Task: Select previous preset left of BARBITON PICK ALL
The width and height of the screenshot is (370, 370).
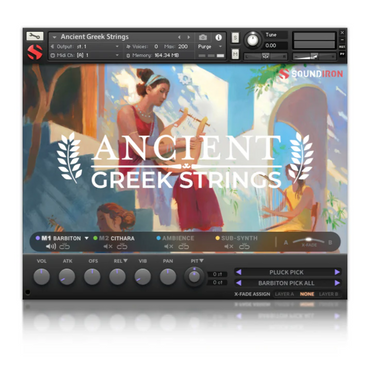Action: [x=239, y=283]
